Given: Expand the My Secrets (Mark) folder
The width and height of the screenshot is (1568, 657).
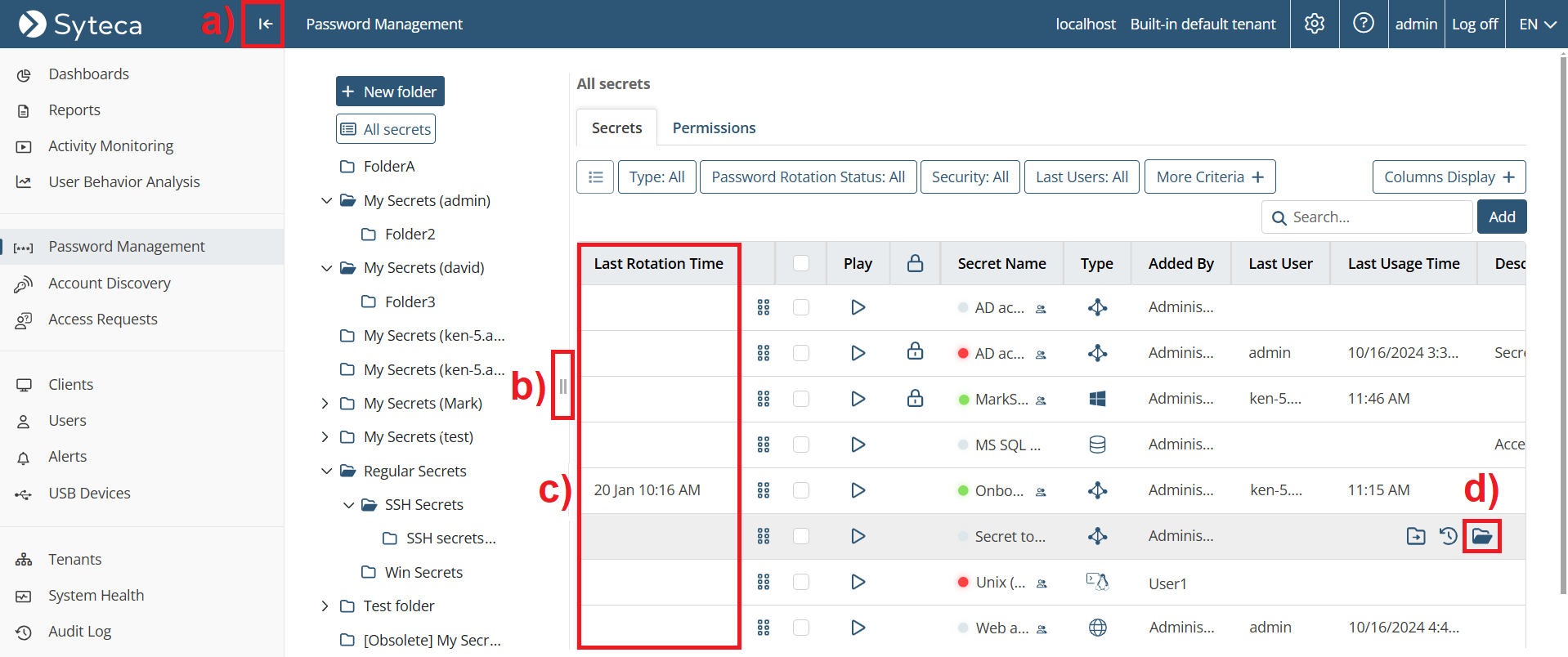Looking at the screenshot, I should pos(325,404).
